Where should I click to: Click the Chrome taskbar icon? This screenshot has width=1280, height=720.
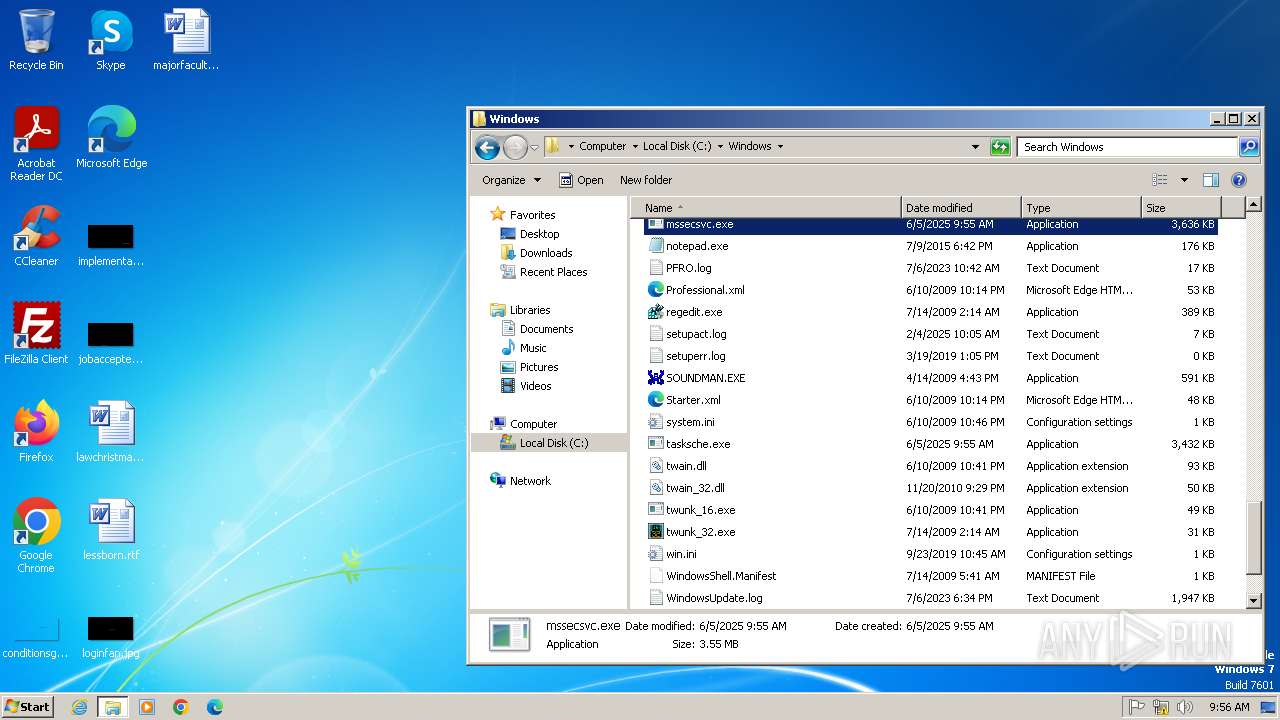(x=181, y=707)
